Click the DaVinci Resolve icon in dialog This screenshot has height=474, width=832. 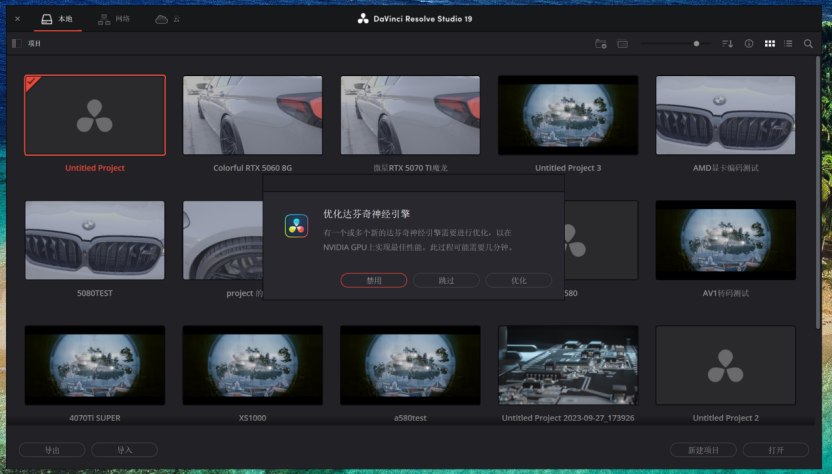[x=296, y=226]
